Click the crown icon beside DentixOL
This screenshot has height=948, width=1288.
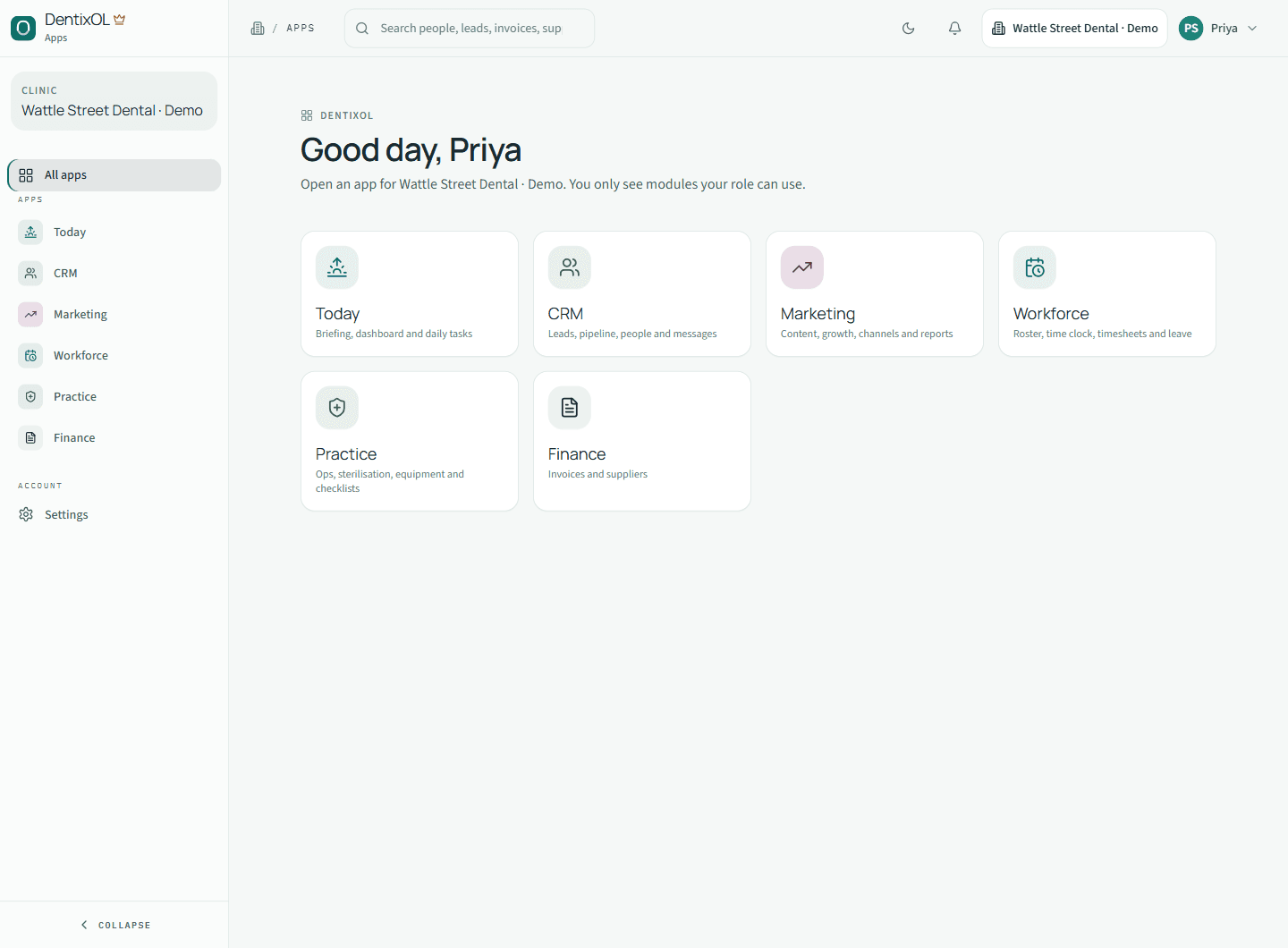[x=120, y=20]
